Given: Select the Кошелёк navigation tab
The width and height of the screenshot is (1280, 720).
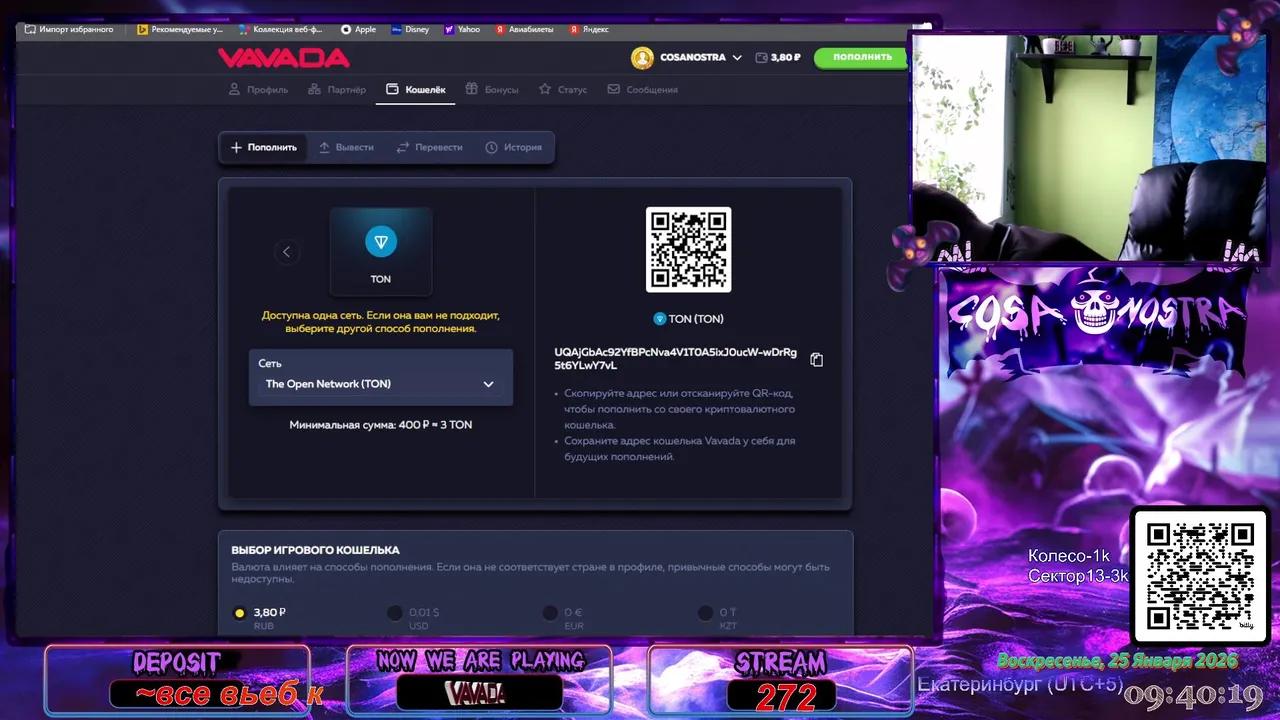Looking at the screenshot, I should coord(415,89).
